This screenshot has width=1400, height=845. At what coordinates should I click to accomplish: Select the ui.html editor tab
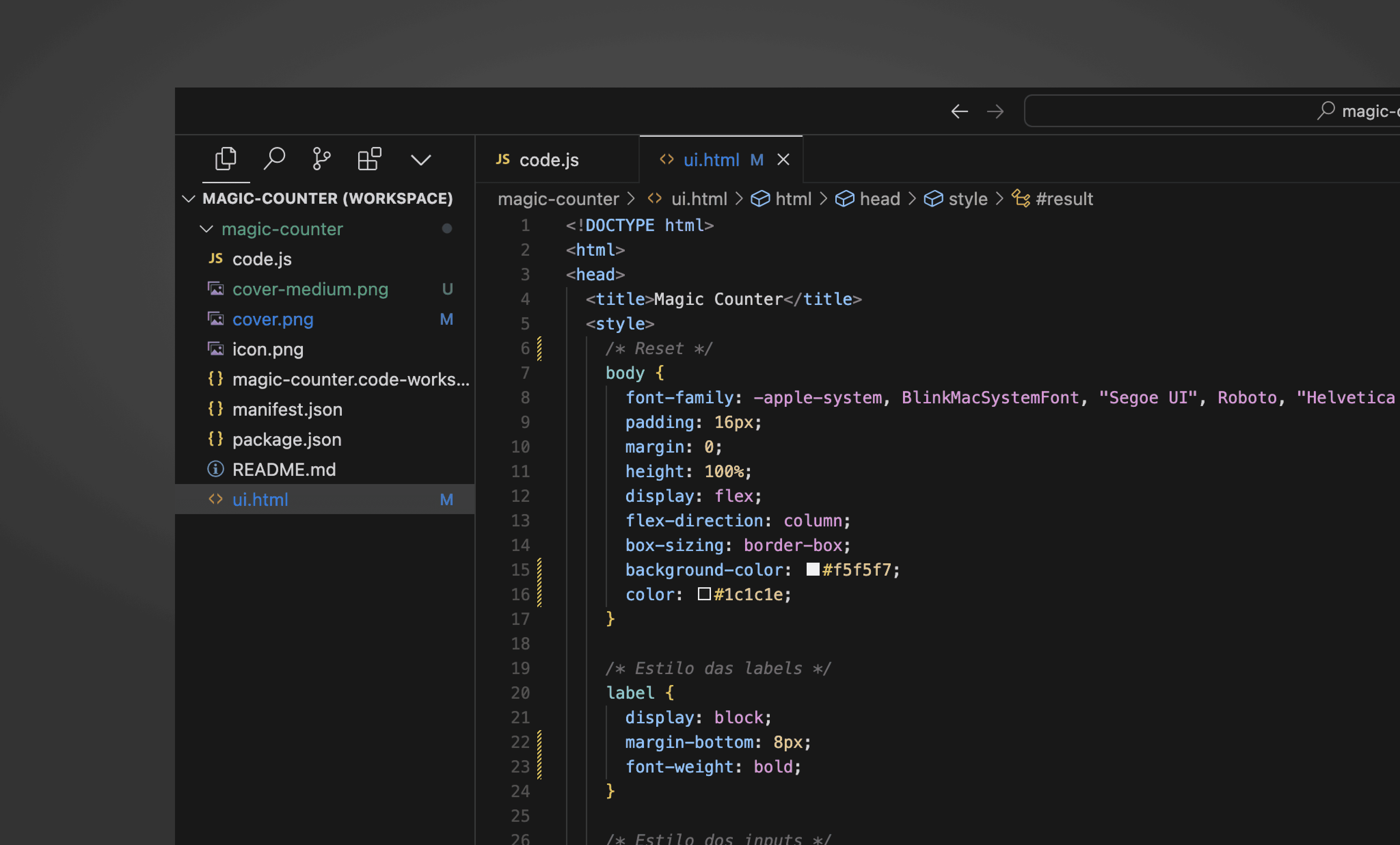pyautogui.click(x=711, y=160)
